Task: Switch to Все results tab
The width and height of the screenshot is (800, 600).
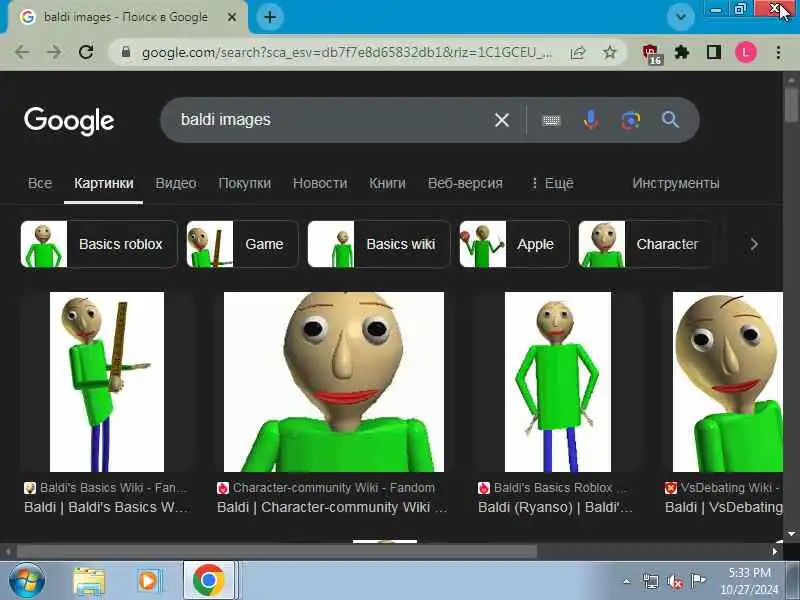Action: point(40,183)
